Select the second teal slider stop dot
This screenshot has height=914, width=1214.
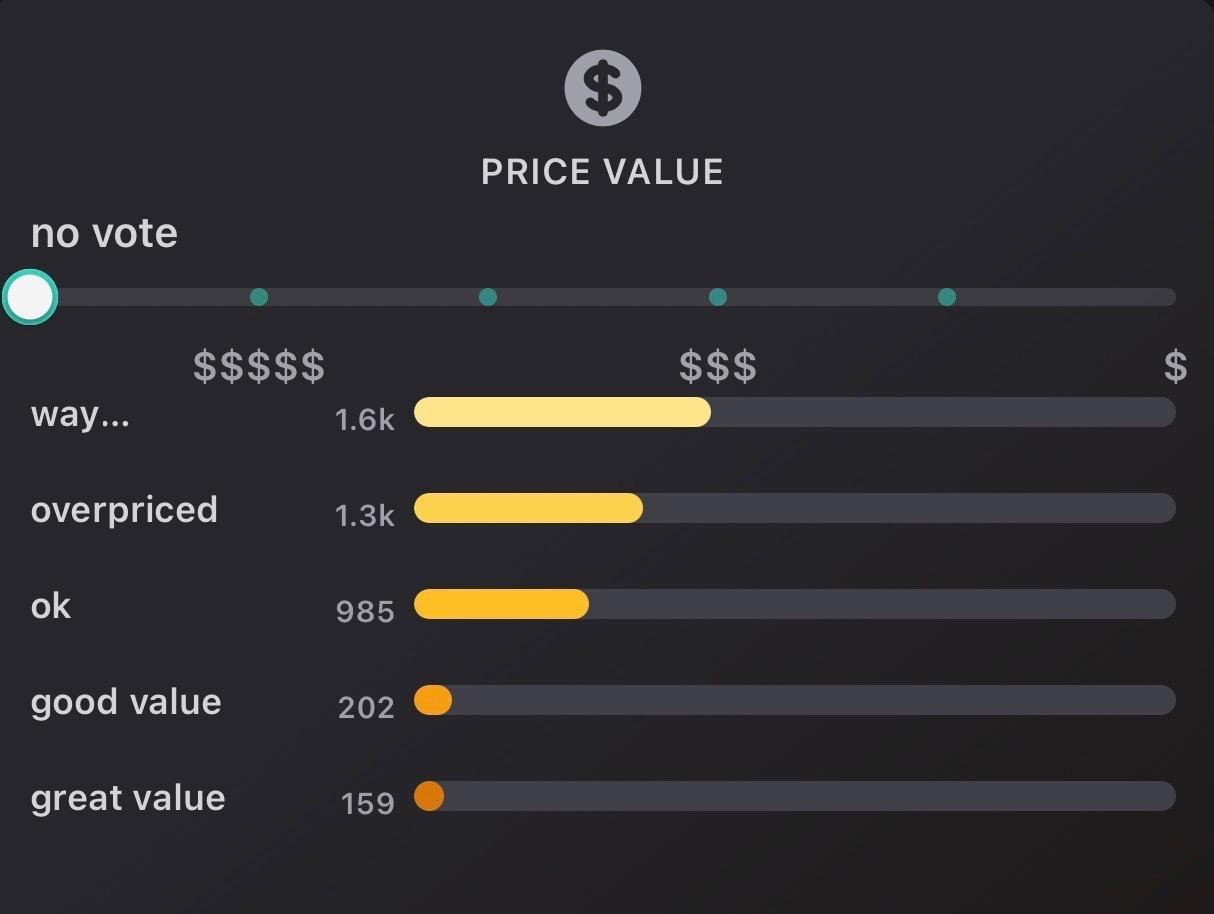point(488,297)
